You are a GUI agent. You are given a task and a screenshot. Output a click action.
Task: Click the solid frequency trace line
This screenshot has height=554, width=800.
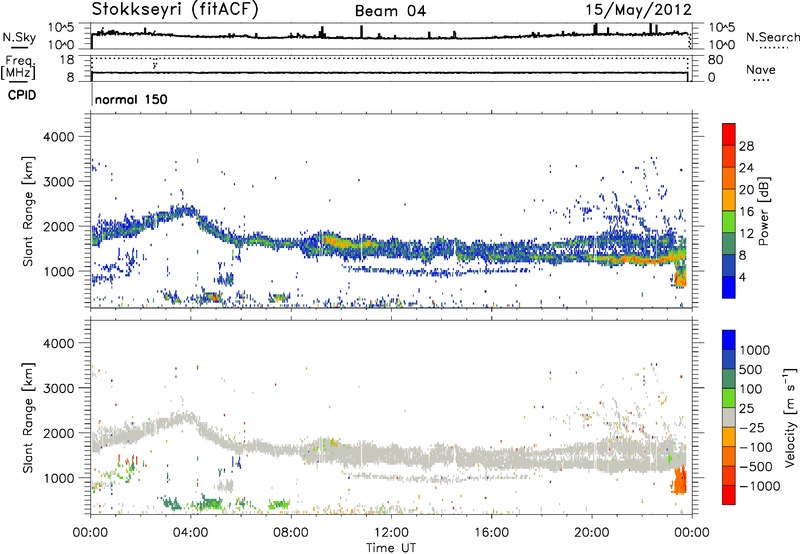390,72
